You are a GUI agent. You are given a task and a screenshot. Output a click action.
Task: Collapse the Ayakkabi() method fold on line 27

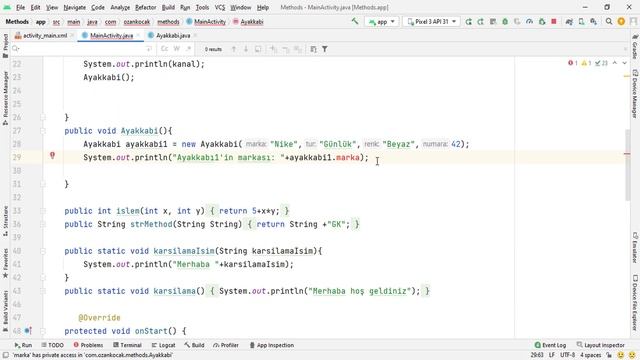(x=43, y=131)
